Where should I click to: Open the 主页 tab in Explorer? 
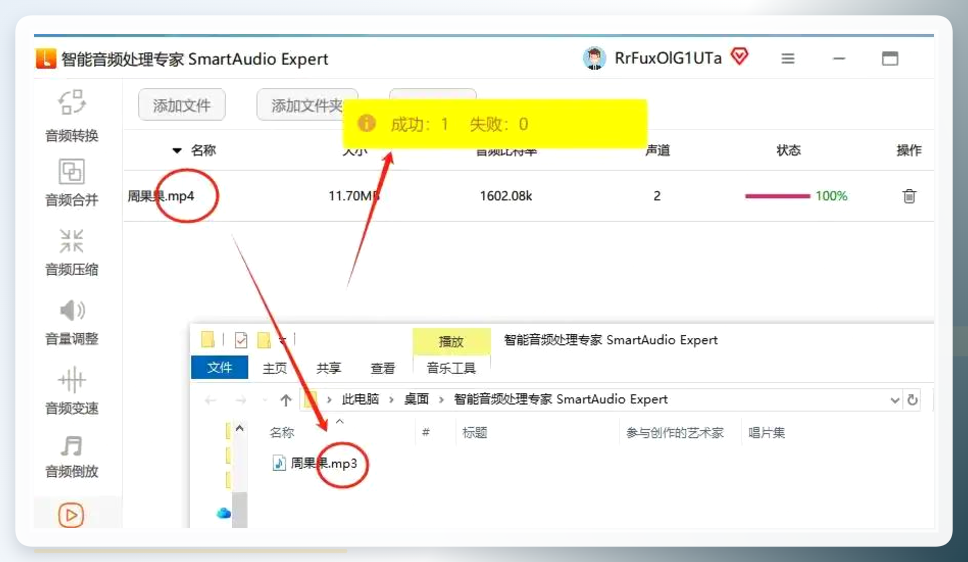pyautogui.click(x=275, y=368)
